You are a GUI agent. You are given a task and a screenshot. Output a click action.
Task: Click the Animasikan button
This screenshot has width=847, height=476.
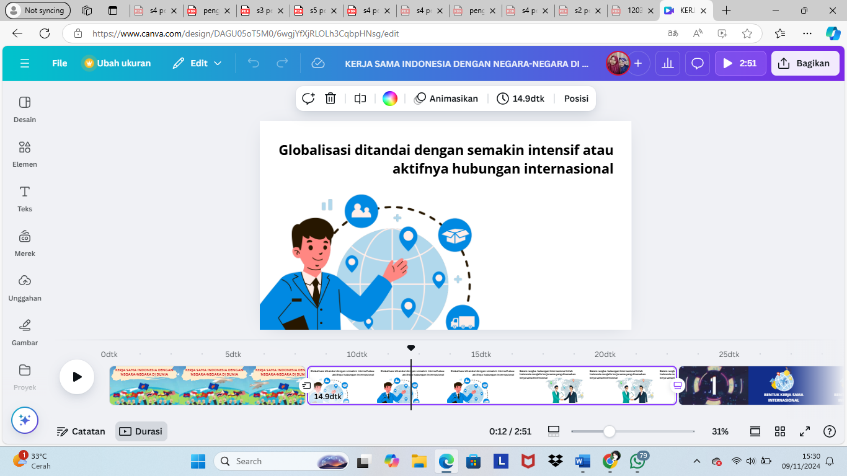(x=446, y=99)
